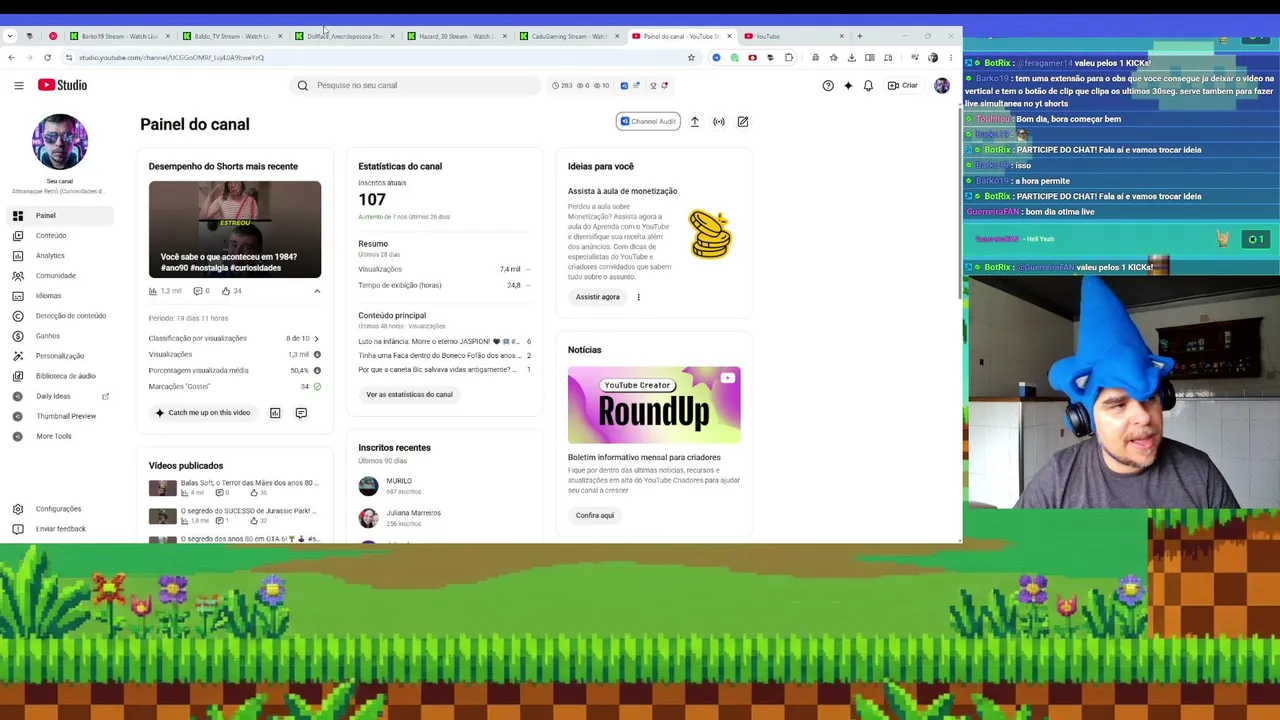Go back in browser history
Image resolution: width=1280 pixels, height=720 pixels.
point(11,57)
